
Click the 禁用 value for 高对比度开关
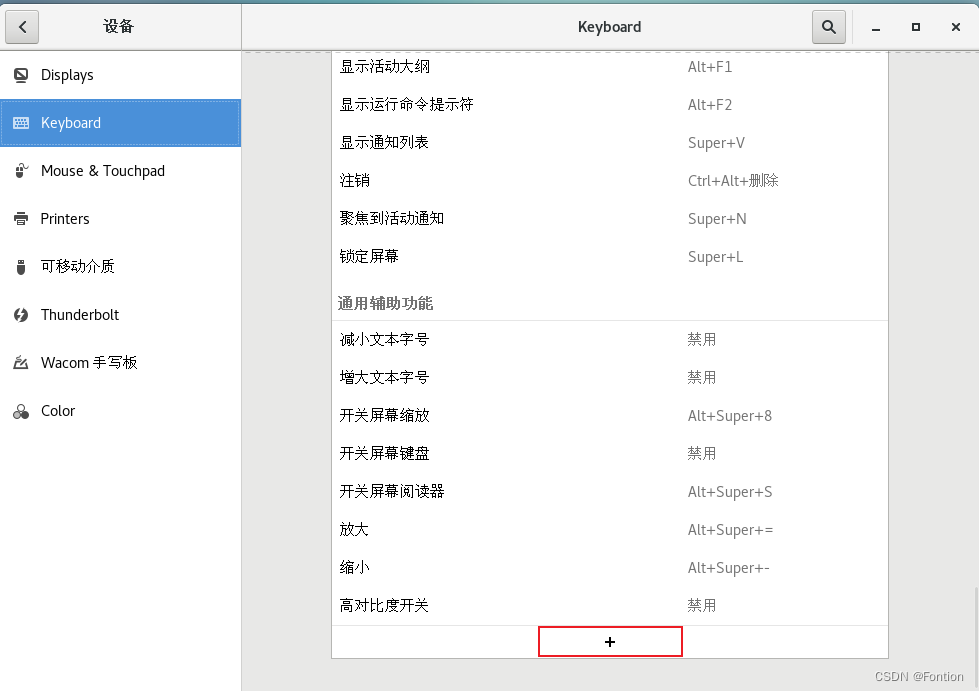pos(702,605)
